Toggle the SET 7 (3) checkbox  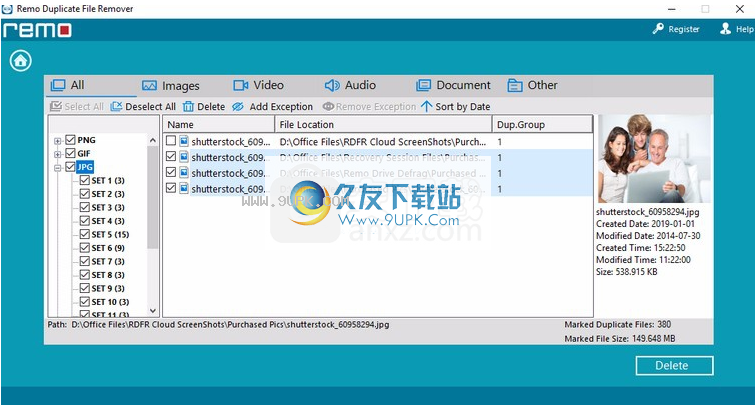85,261
